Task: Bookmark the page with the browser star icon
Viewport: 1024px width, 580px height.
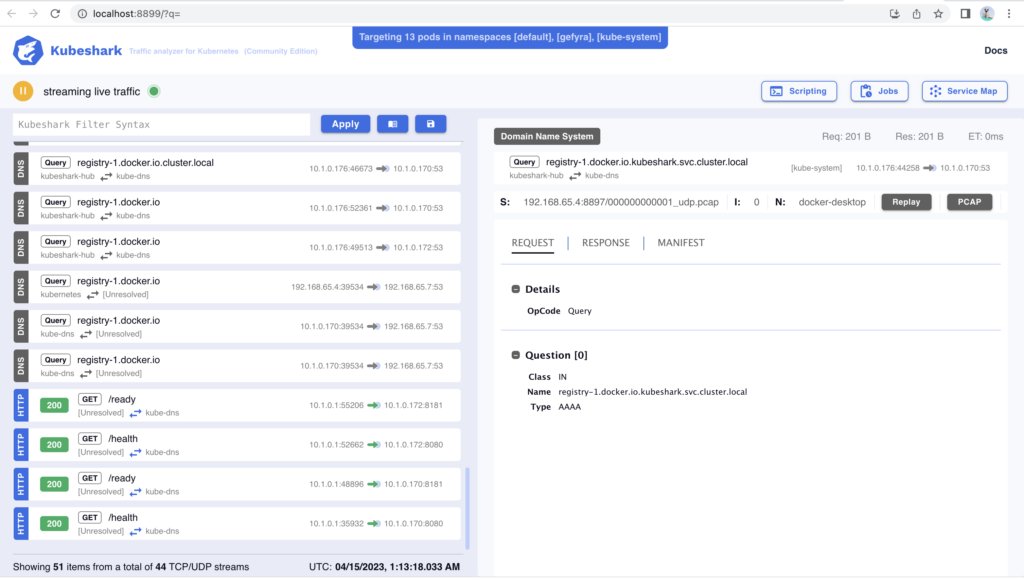Action: [937, 15]
